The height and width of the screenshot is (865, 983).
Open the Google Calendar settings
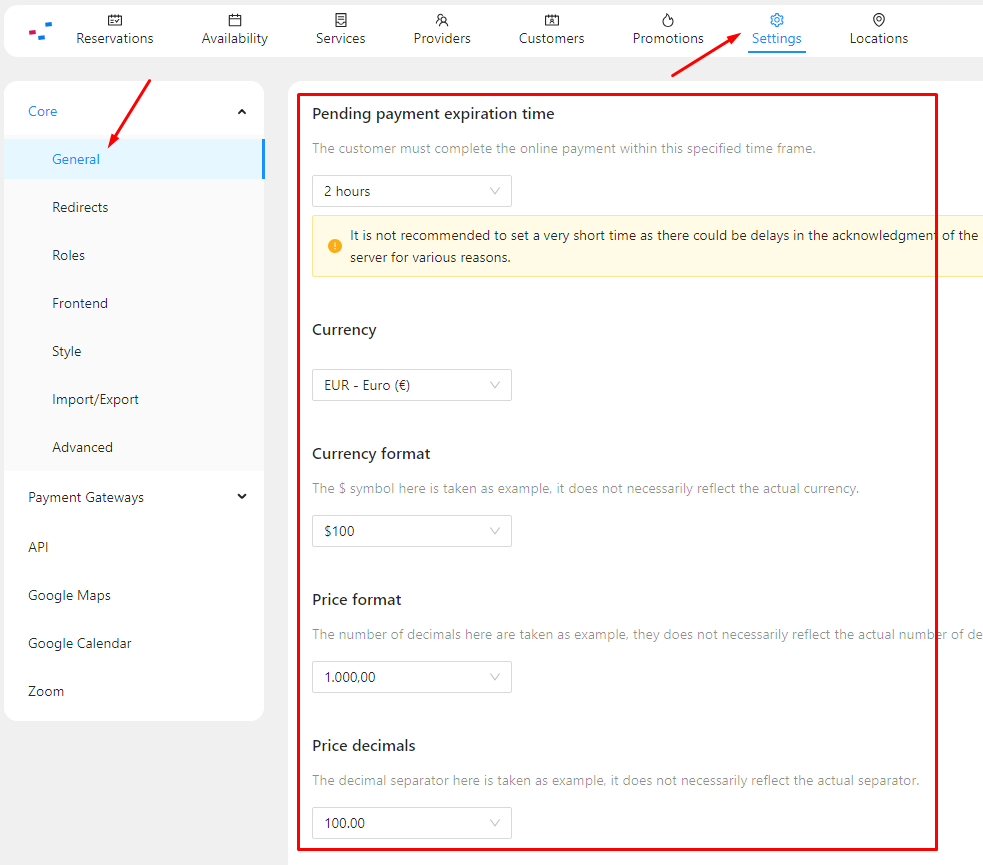point(79,643)
